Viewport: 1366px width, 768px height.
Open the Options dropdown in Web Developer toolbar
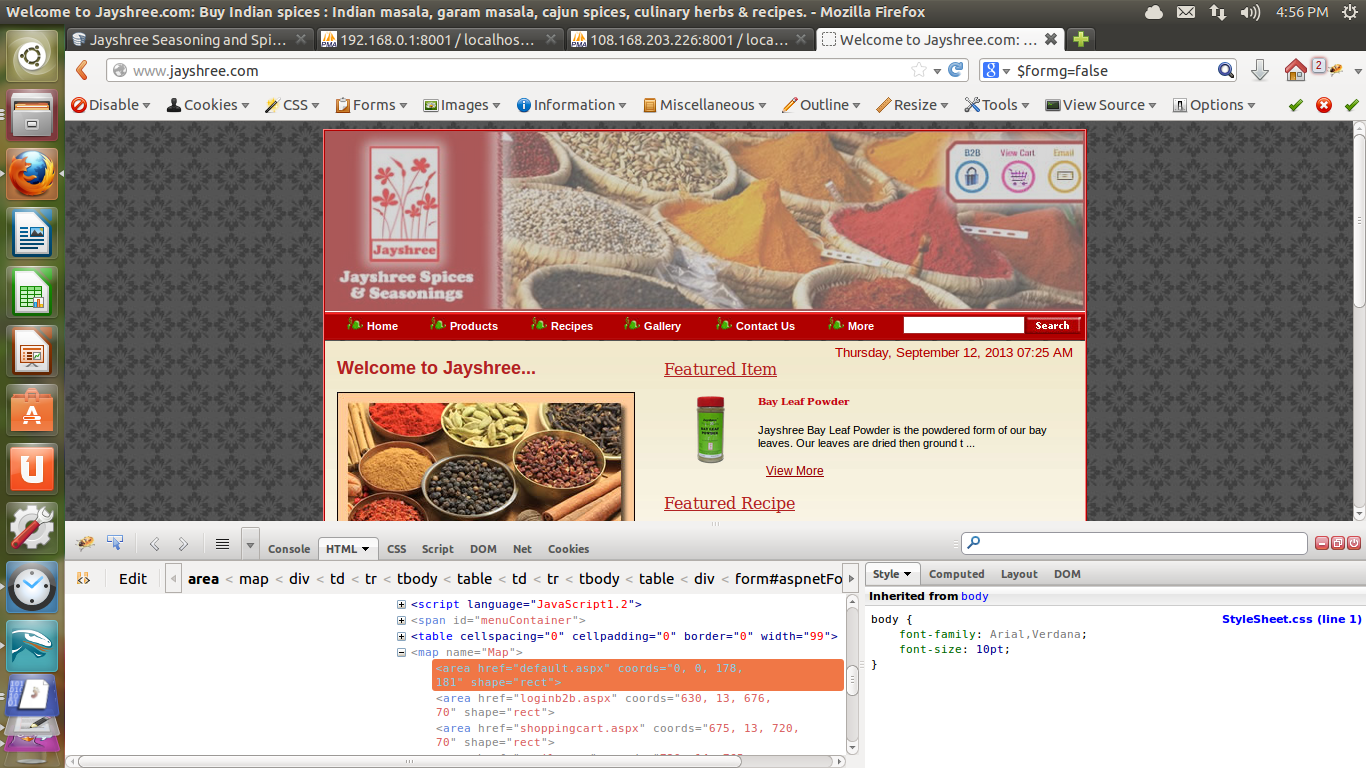tap(1214, 105)
